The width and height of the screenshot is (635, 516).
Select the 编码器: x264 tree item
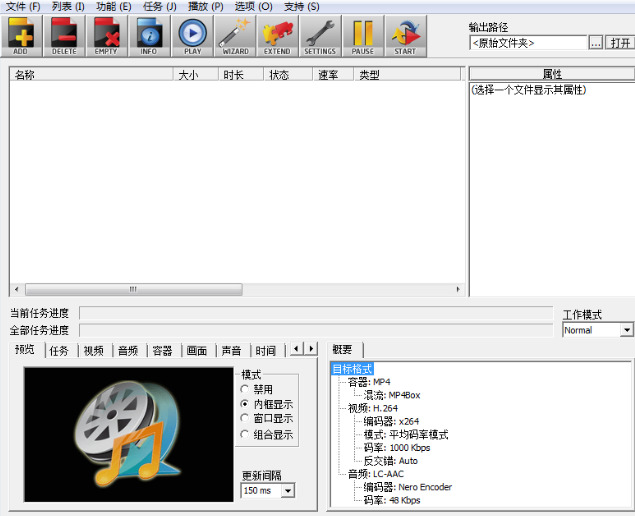click(391, 421)
